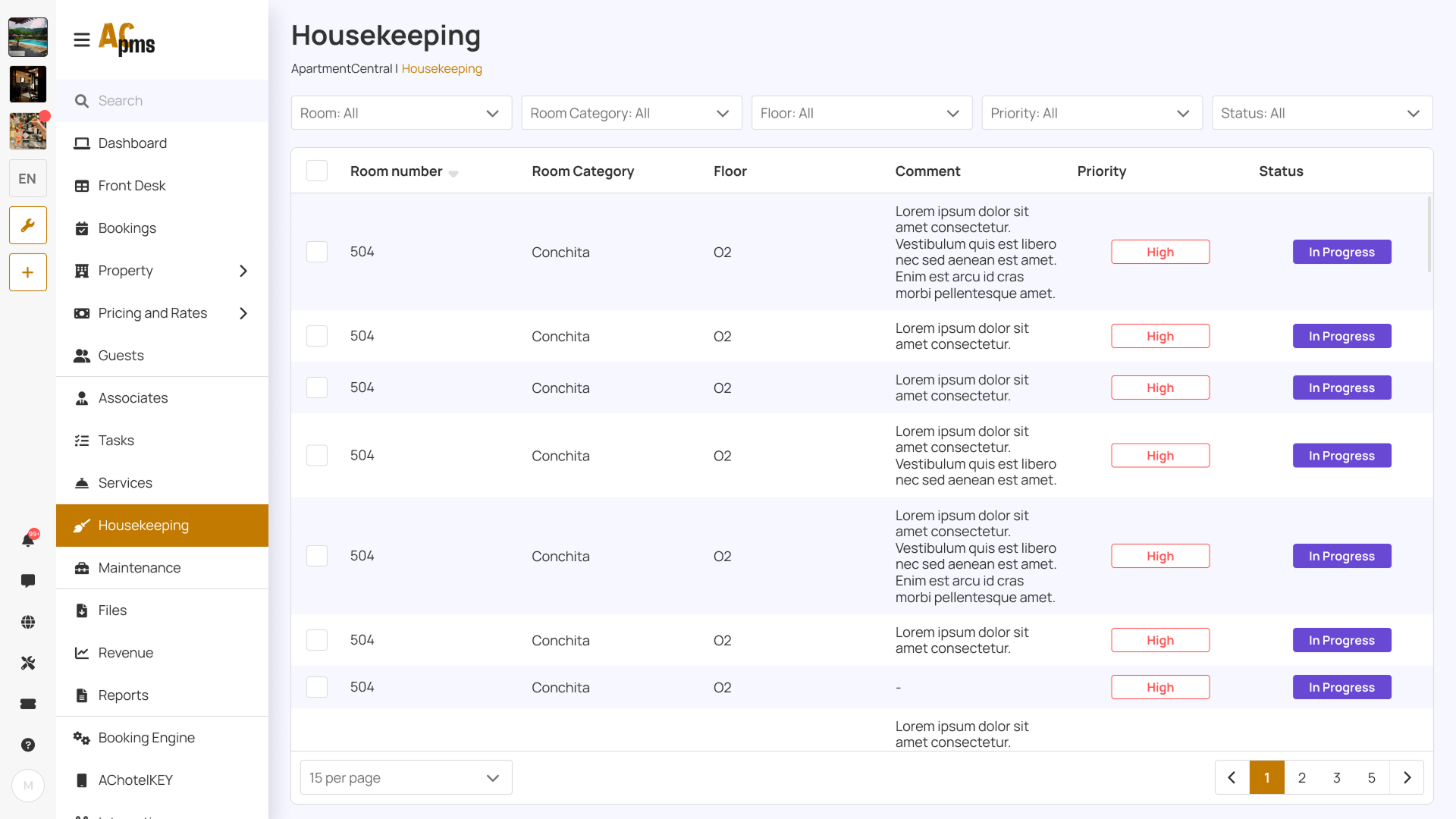The width and height of the screenshot is (1456, 819).
Task: Click the globe icon in left rail
Action: [28, 622]
